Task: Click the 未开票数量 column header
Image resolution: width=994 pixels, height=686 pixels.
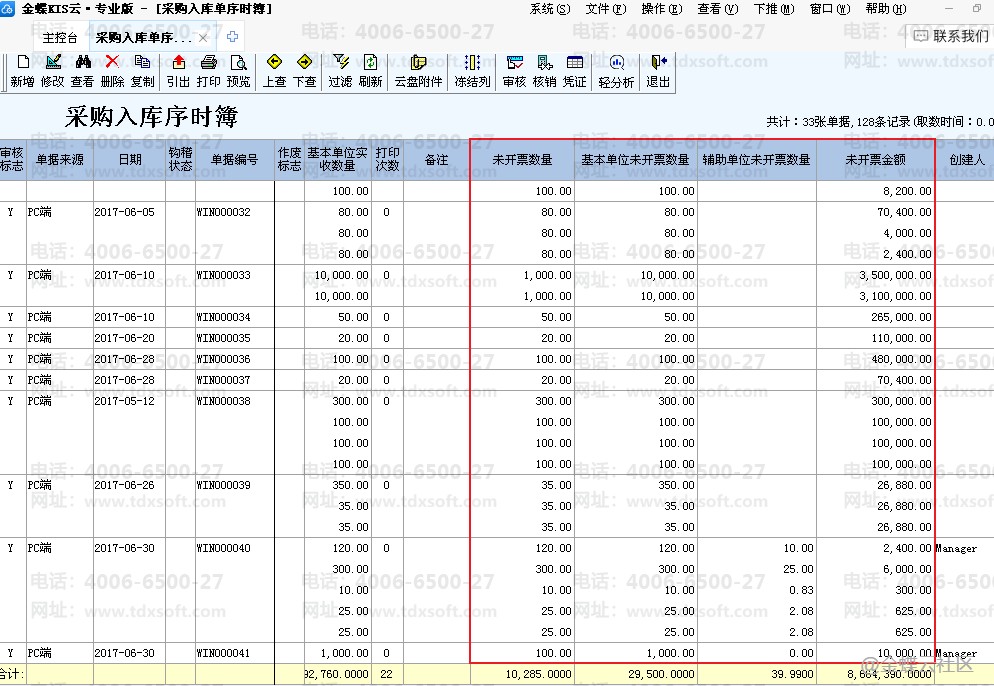Action: 522,160
